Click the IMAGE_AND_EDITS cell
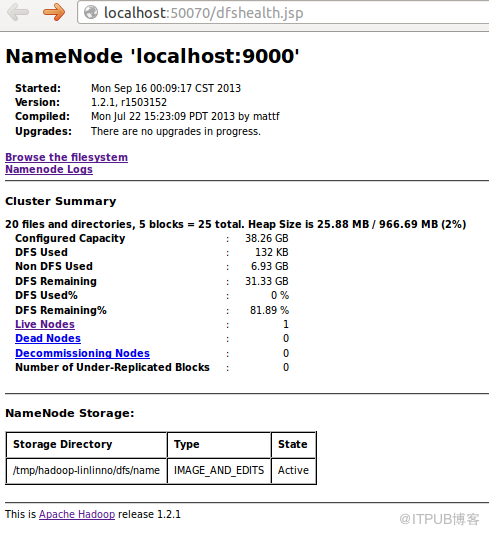The height and width of the screenshot is (534, 489). pos(219,470)
